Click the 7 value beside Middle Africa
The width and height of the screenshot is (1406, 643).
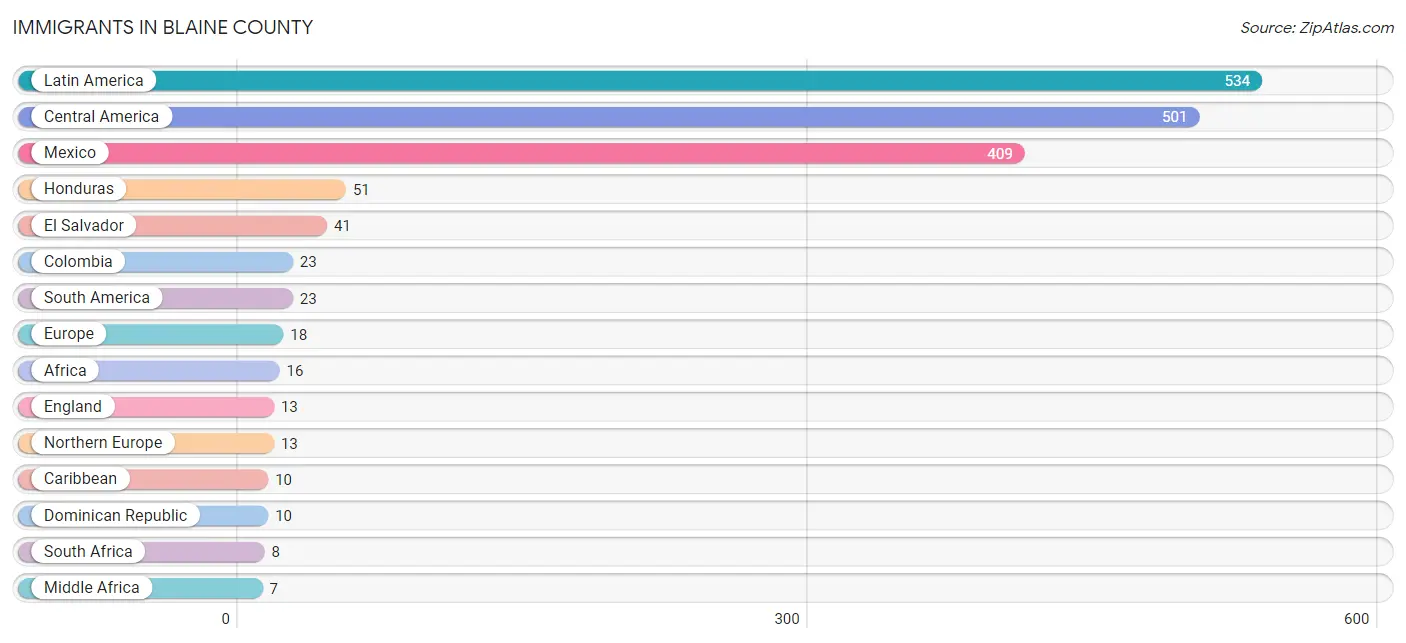coord(273,588)
